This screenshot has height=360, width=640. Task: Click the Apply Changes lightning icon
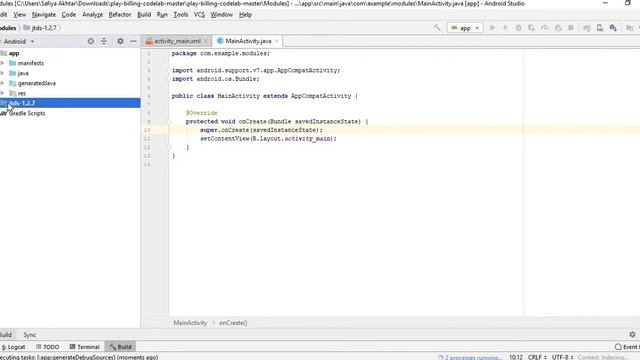(x=505, y=28)
